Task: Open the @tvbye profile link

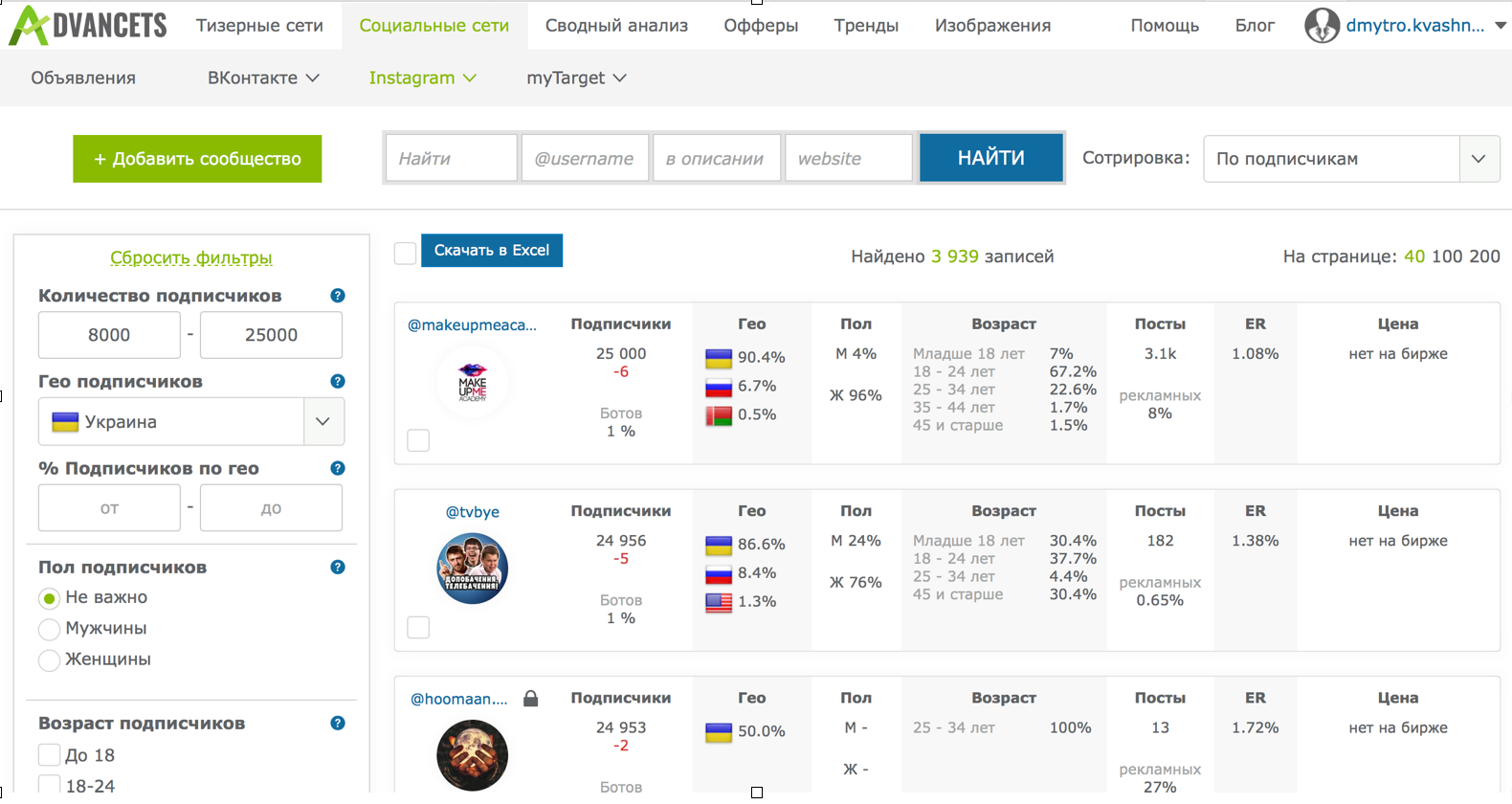Action: pyautogui.click(x=472, y=512)
